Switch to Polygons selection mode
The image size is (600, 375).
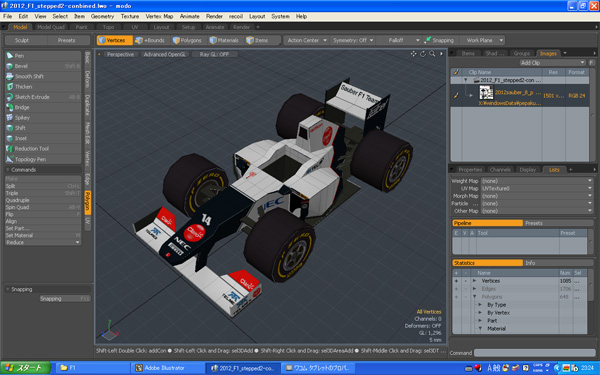pyautogui.click(x=188, y=40)
